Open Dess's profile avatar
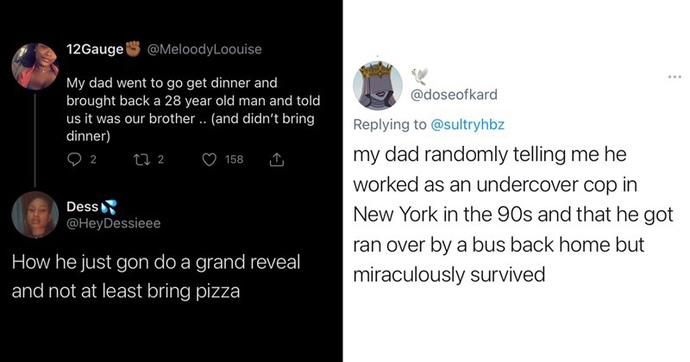 click(35, 215)
